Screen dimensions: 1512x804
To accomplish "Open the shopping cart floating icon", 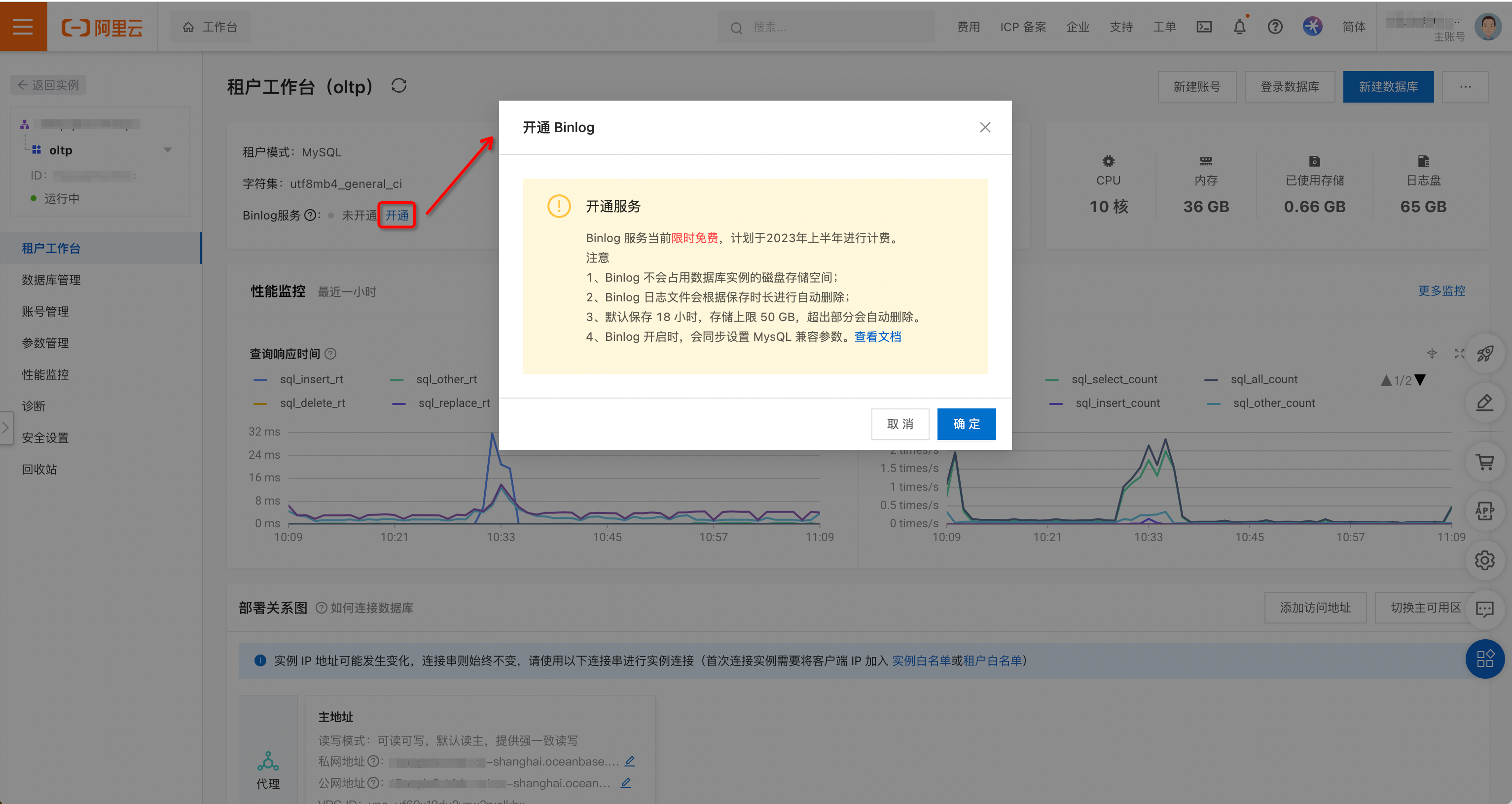I will tap(1484, 463).
